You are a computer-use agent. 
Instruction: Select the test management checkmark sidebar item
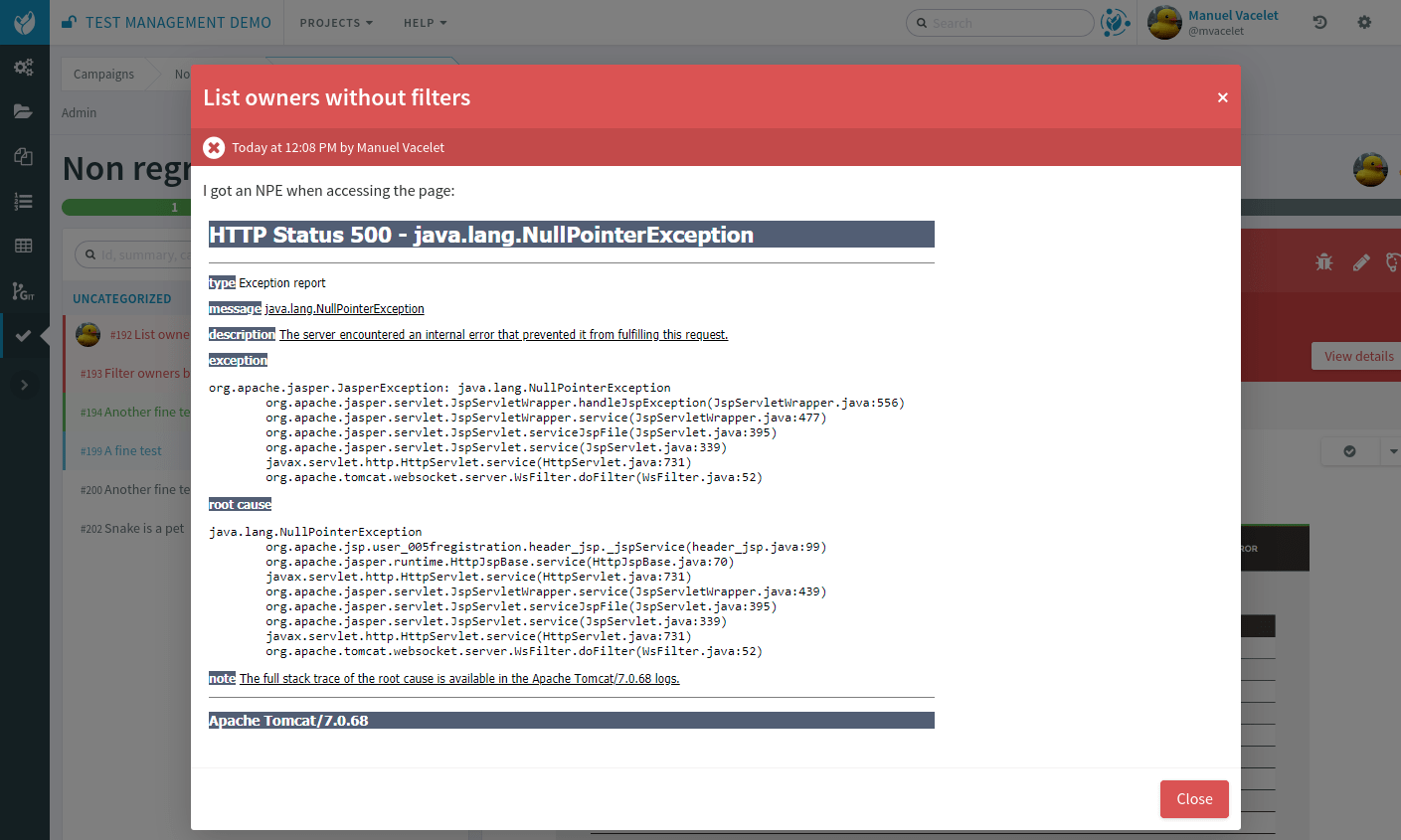point(24,336)
